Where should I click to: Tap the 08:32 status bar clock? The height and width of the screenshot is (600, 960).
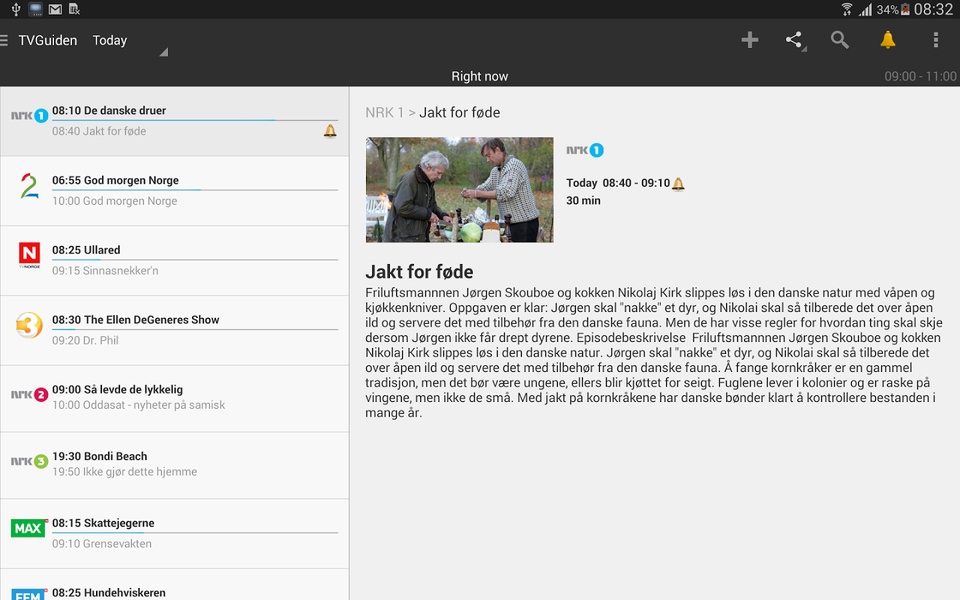pyautogui.click(x=934, y=9)
